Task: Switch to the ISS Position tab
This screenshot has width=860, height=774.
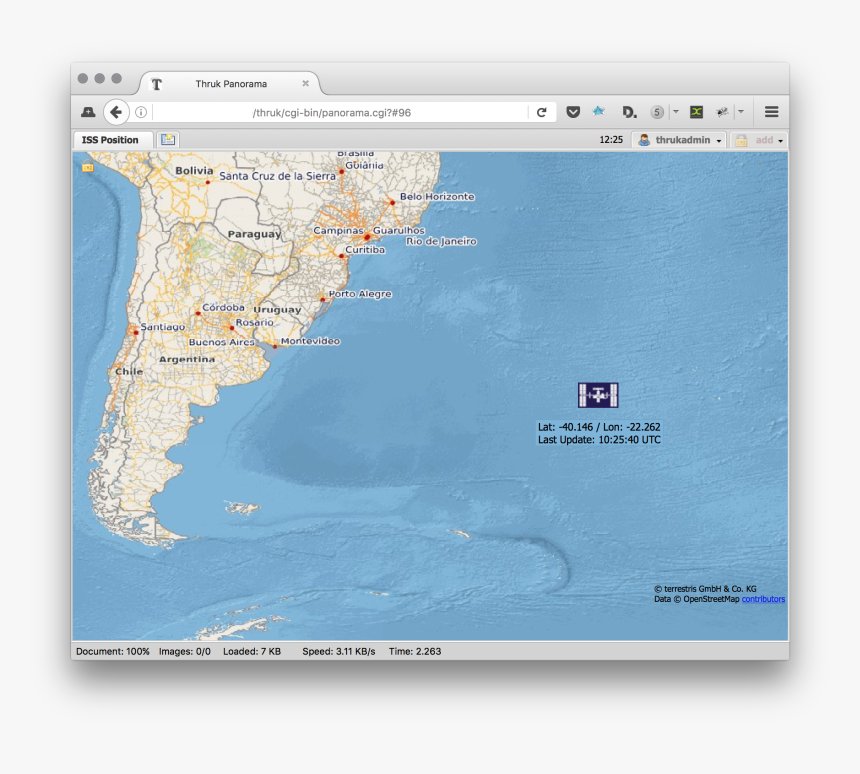Action: pyautogui.click(x=112, y=140)
